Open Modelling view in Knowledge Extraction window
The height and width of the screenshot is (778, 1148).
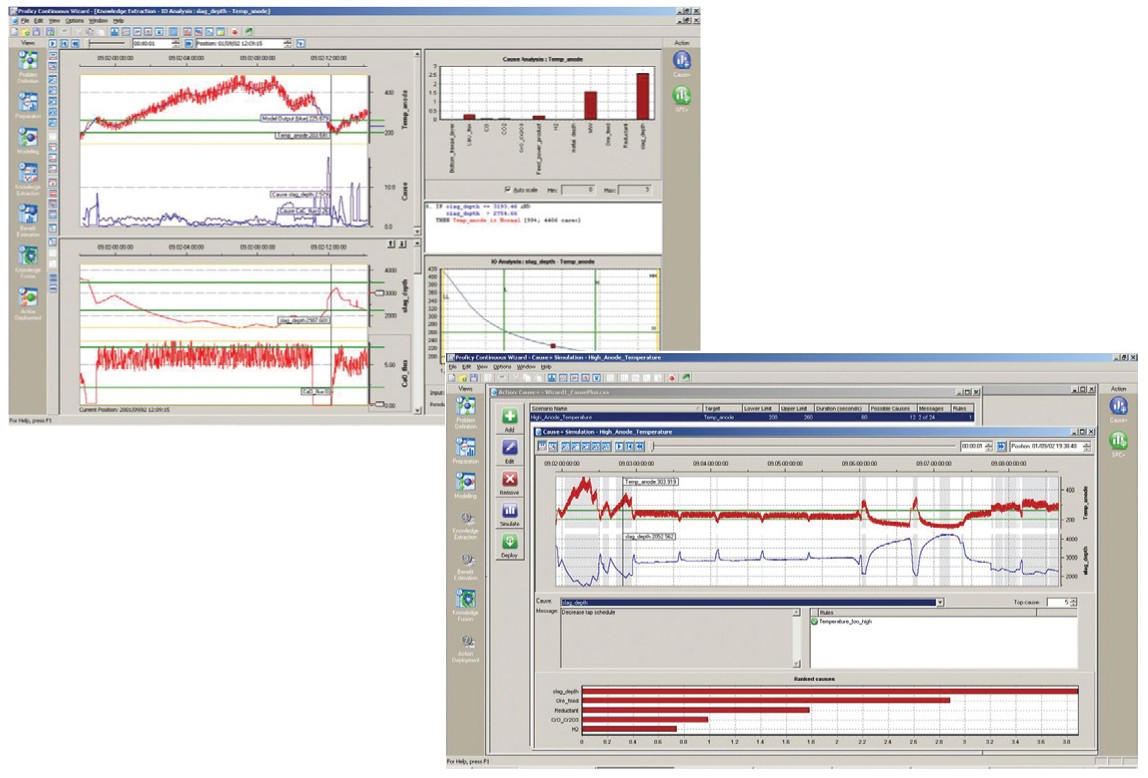[x=28, y=141]
